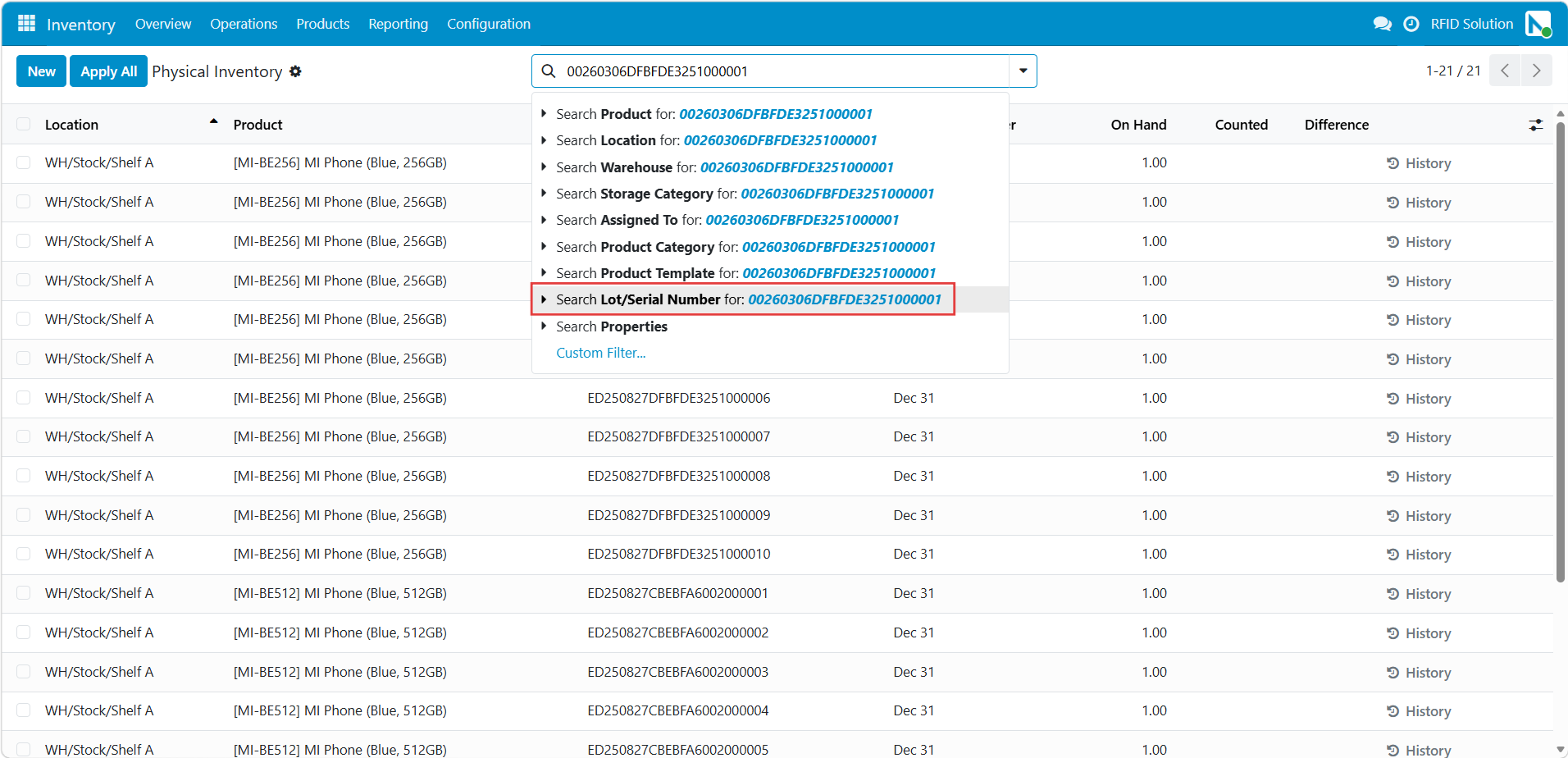Click the New button

click(42, 71)
